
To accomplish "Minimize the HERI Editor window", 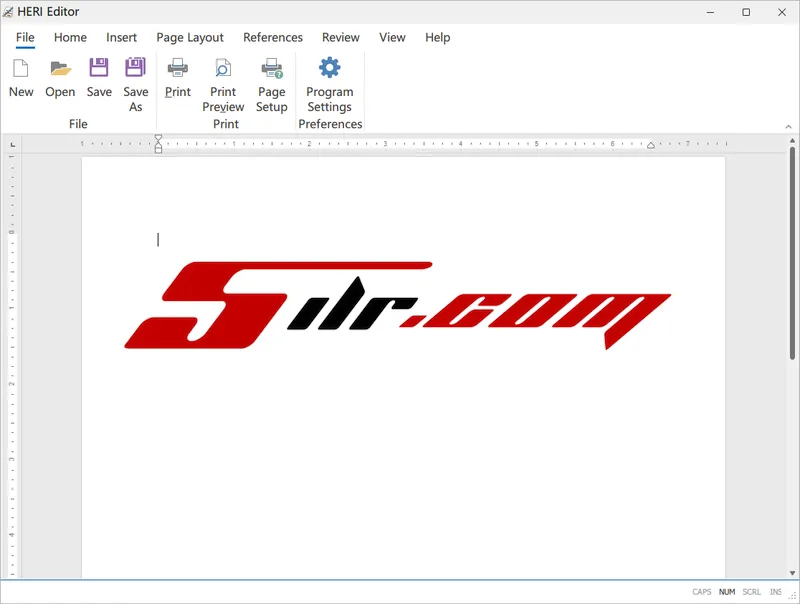I will click(x=710, y=12).
